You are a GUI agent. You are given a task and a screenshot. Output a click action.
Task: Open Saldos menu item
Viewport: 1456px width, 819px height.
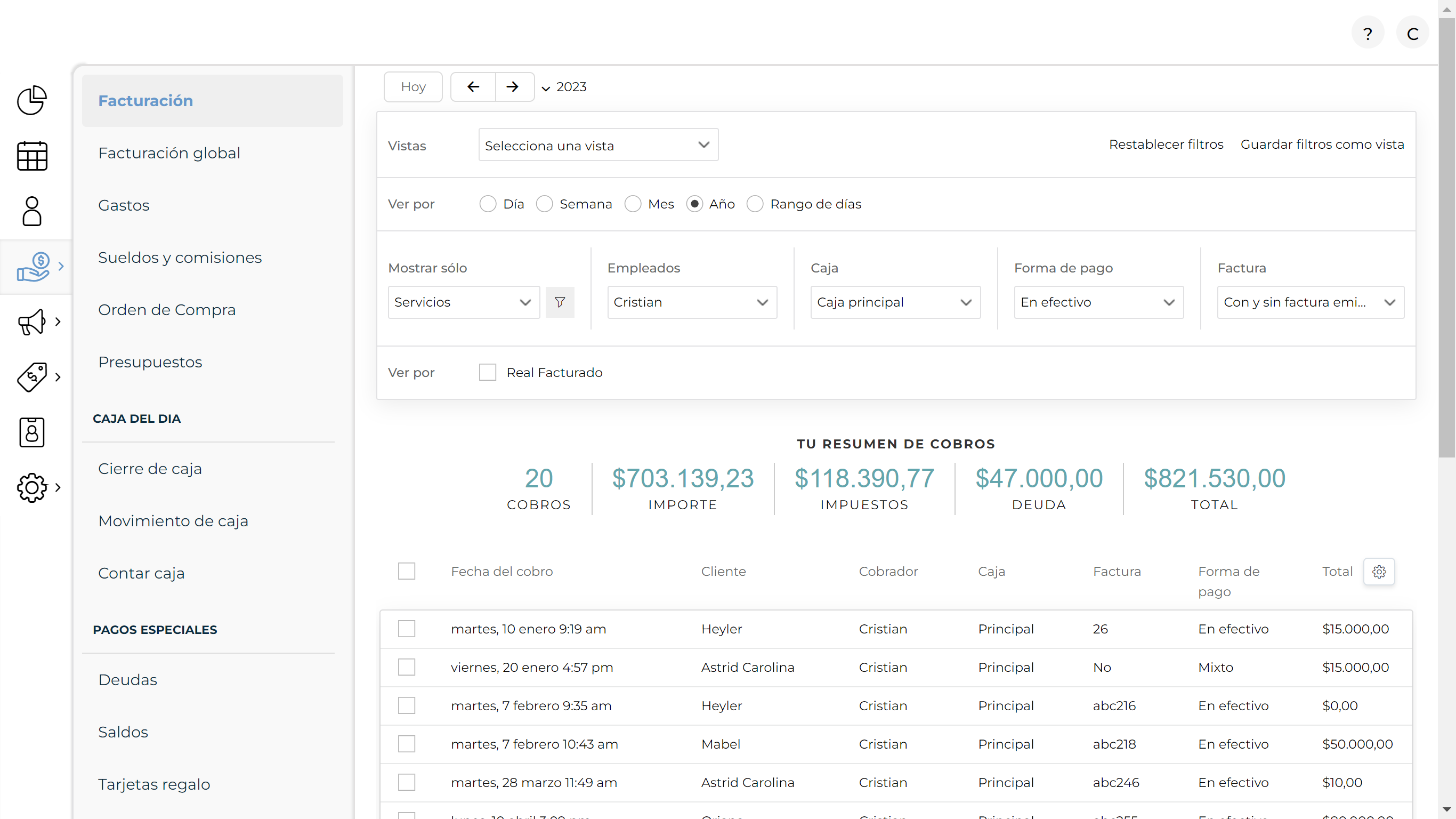[123, 732]
